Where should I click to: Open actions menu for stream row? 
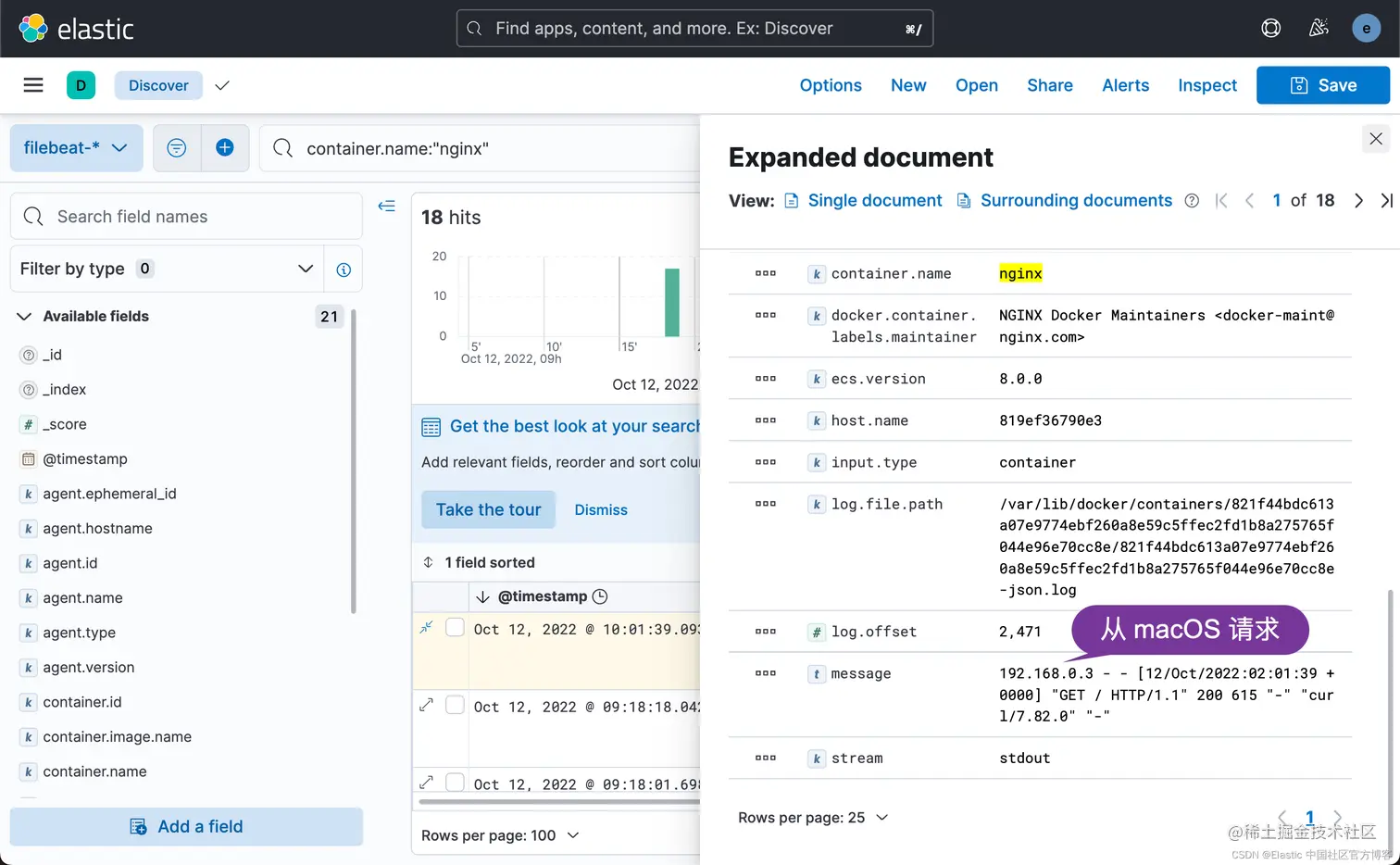coord(766,758)
